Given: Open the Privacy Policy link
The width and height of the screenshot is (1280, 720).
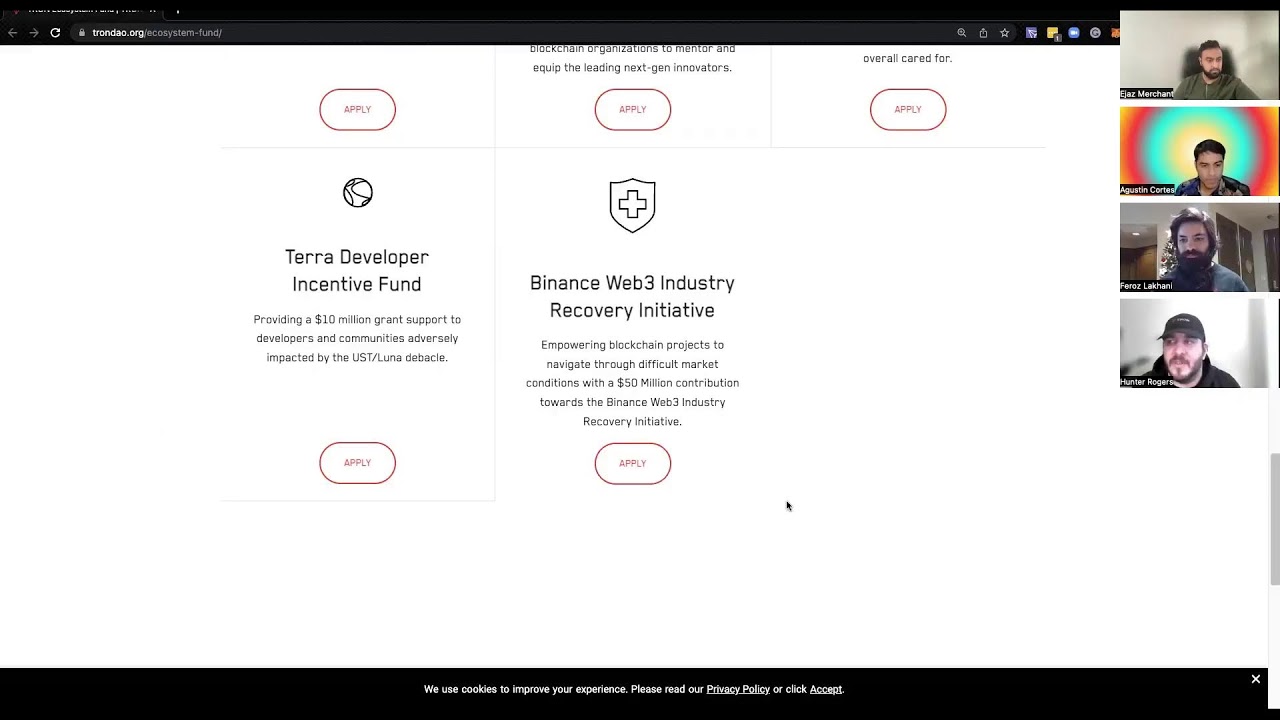Looking at the screenshot, I should point(738,689).
